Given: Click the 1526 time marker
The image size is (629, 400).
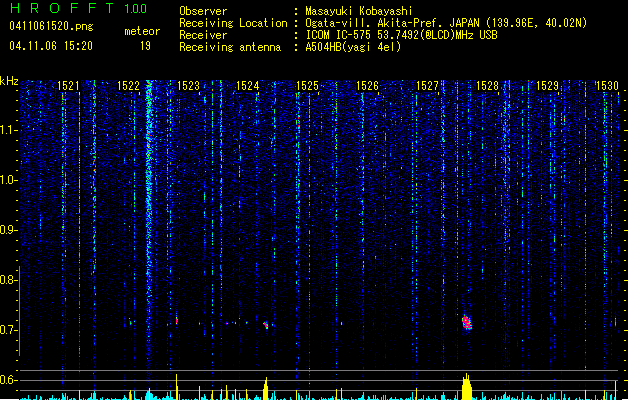Looking at the screenshot, I should pos(367,86).
